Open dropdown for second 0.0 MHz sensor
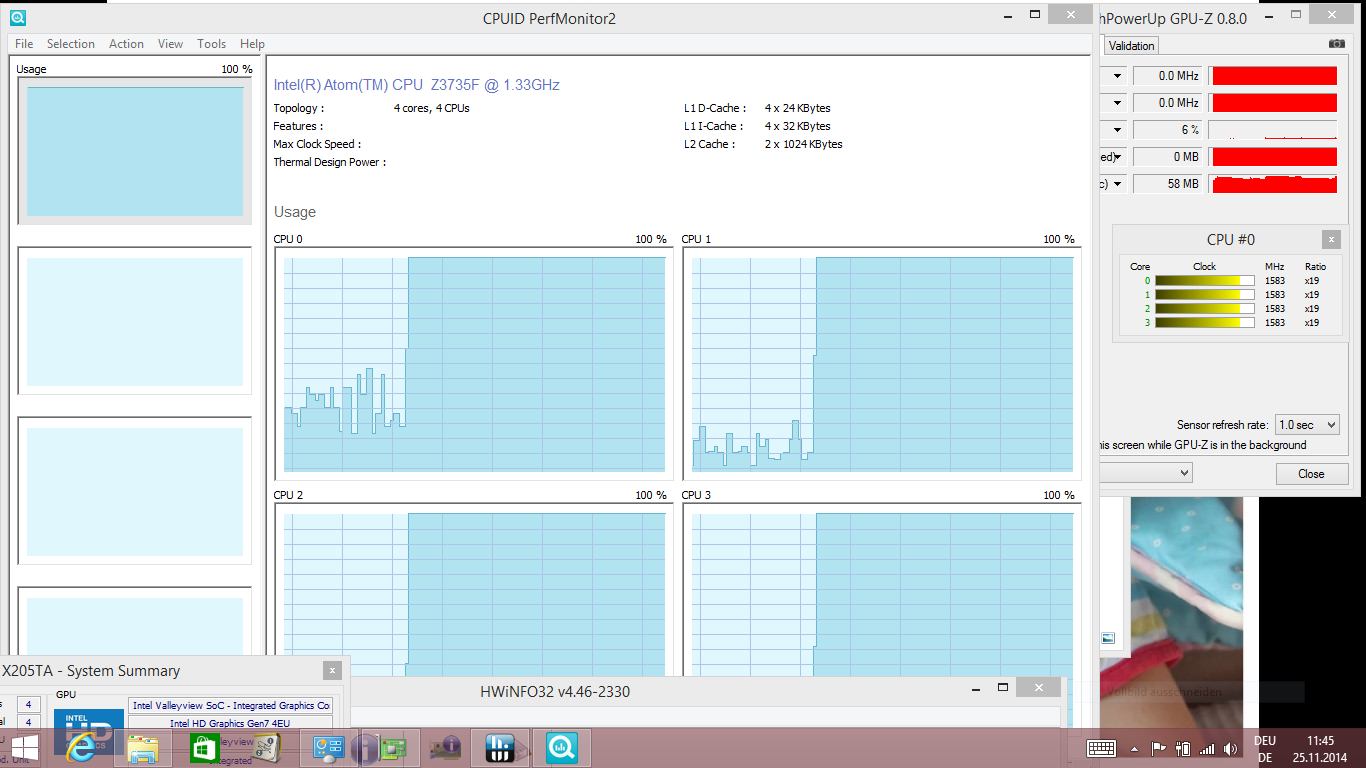 click(1117, 103)
